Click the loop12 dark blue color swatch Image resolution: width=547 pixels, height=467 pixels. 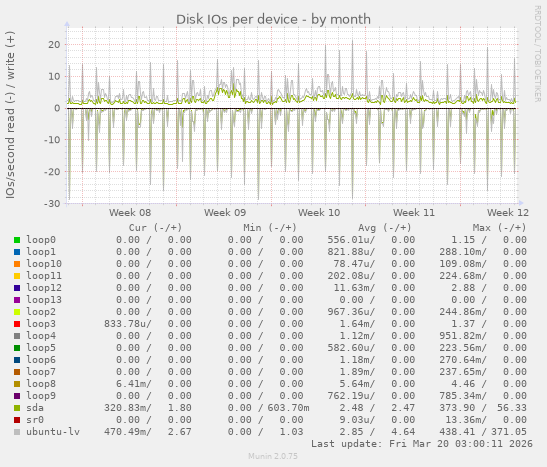tap(17, 288)
